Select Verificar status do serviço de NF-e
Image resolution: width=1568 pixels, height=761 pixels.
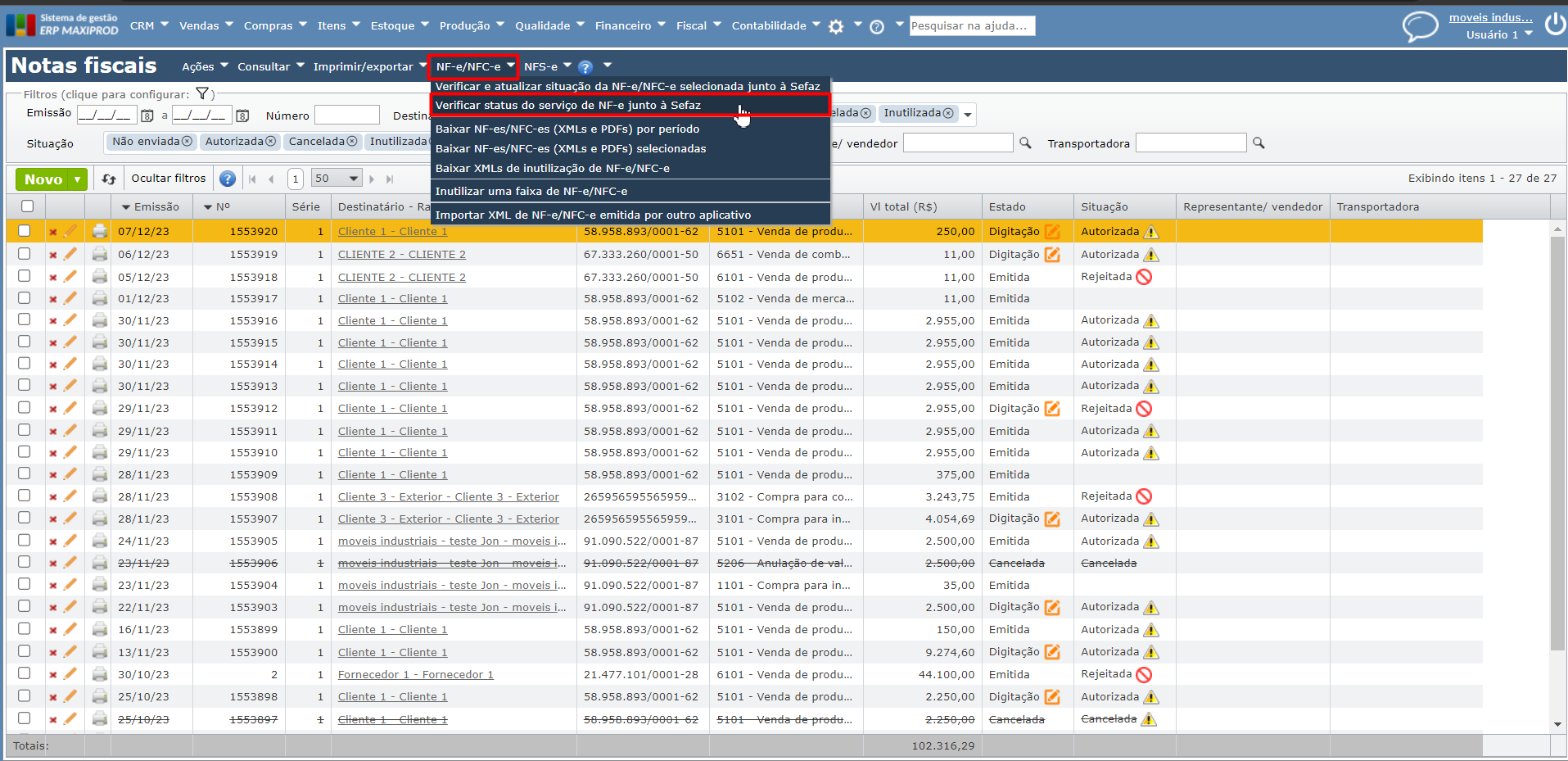568,106
